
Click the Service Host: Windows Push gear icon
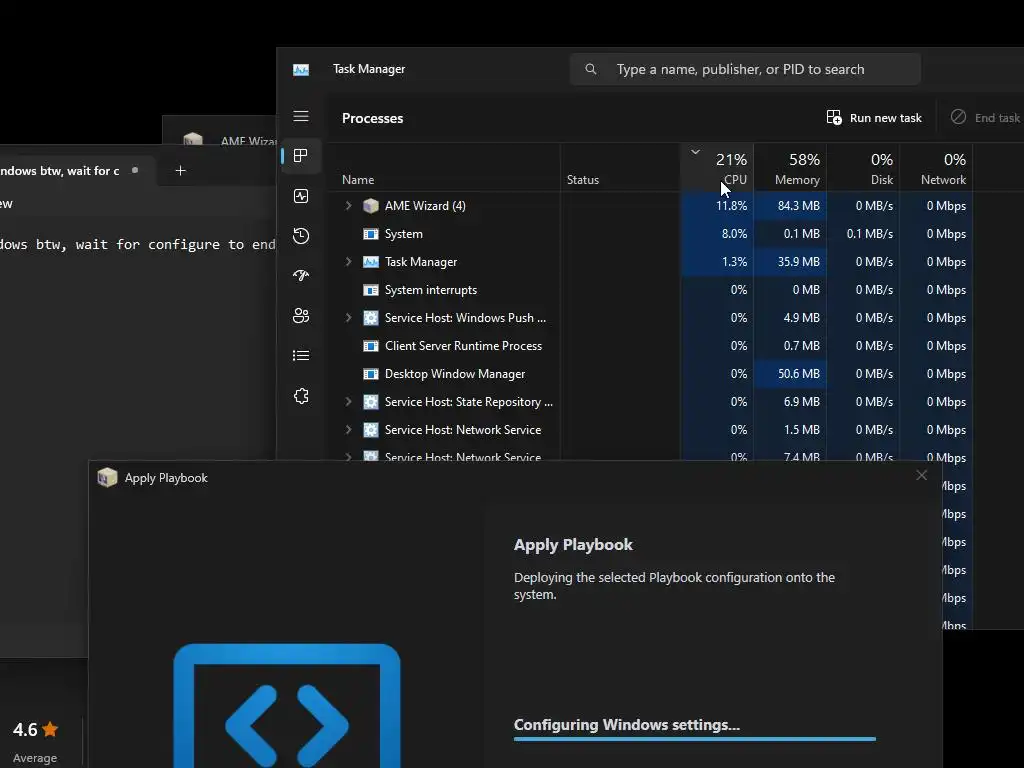370,318
